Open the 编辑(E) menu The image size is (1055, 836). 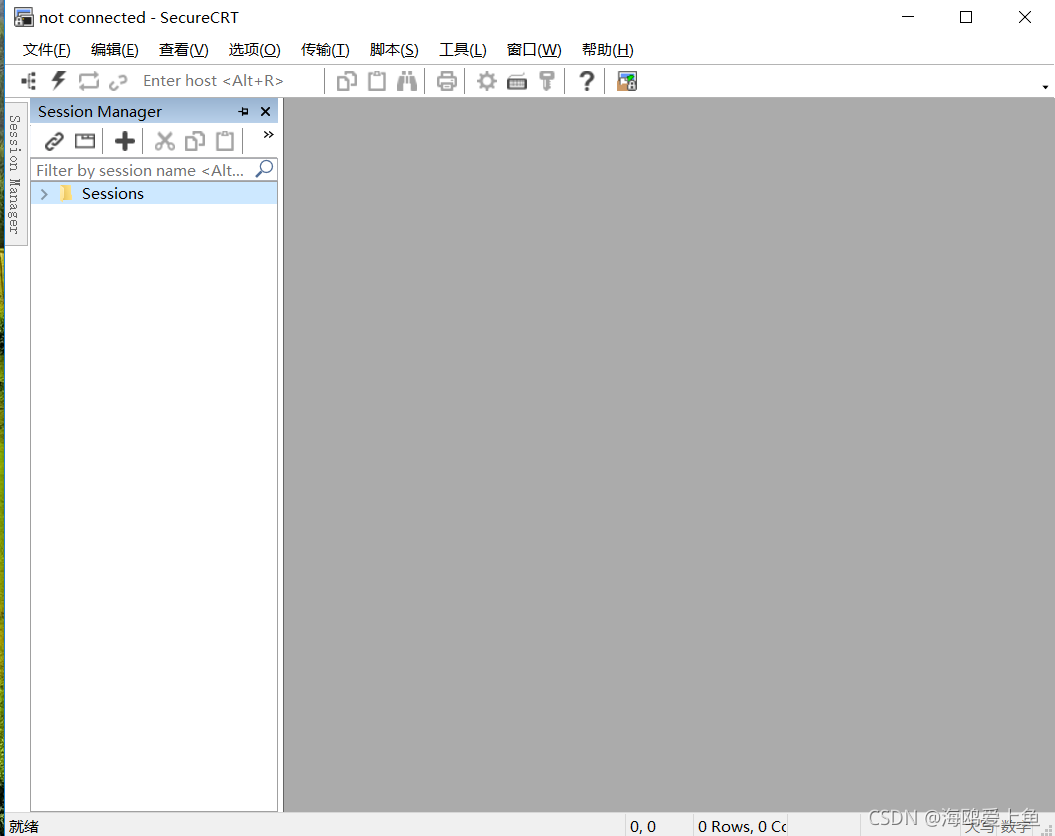(114, 50)
